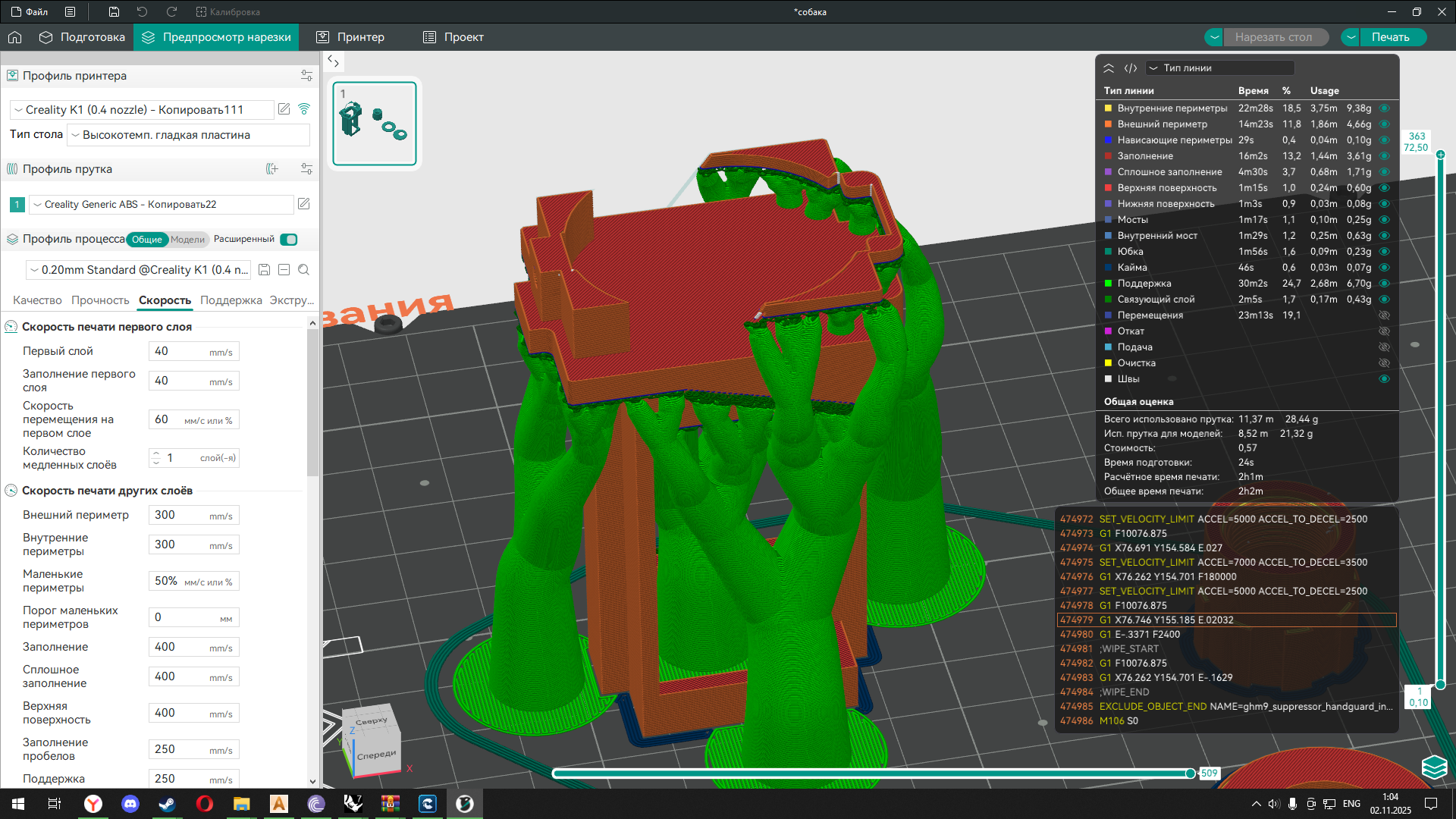Collapse the line type legend panel
Screen dimensions: 1456x819
tap(1109, 68)
